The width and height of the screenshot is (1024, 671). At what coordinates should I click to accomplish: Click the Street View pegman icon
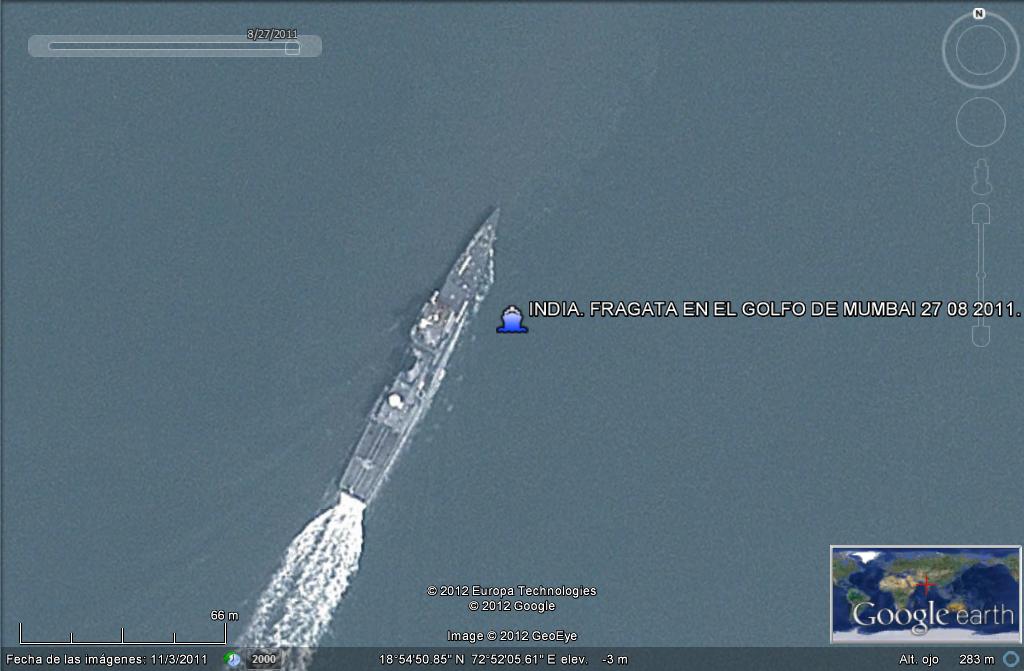[981, 176]
